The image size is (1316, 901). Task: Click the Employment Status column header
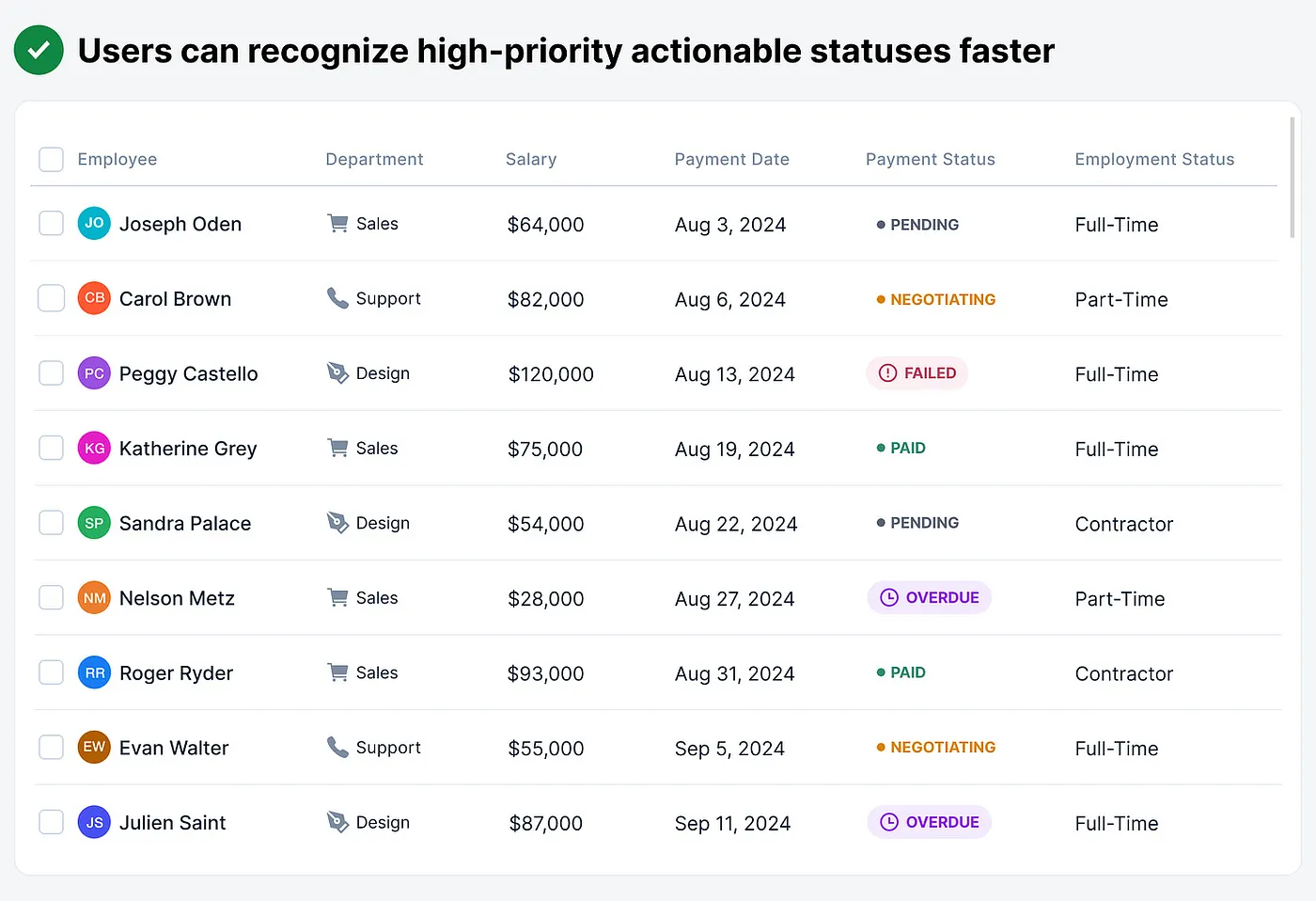(x=1154, y=160)
